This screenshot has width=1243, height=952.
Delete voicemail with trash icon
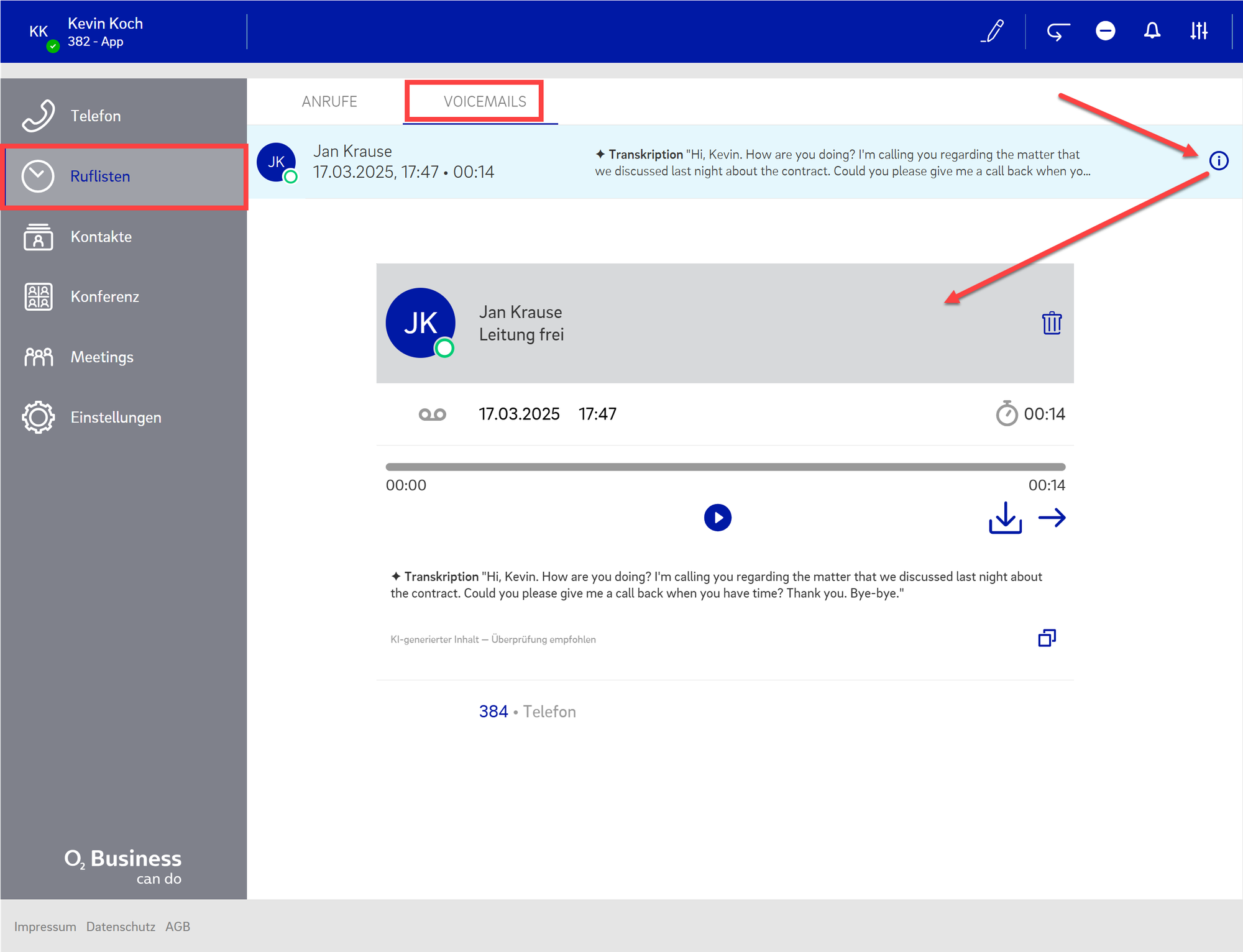click(1052, 323)
